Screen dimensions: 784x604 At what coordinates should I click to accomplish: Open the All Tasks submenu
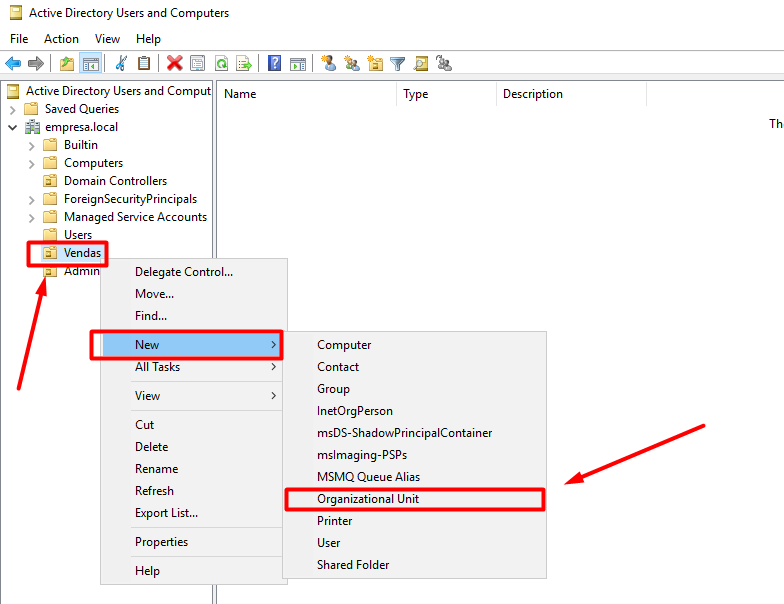tap(194, 366)
